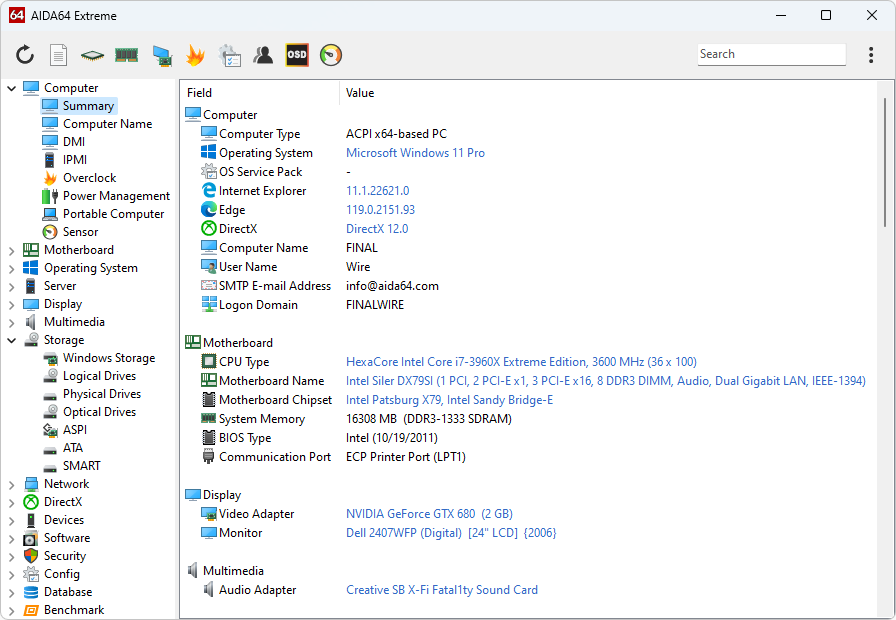Image resolution: width=896 pixels, height=620 pixels.
Task: Open the OSD panel icon
Action: click(297, 55)
